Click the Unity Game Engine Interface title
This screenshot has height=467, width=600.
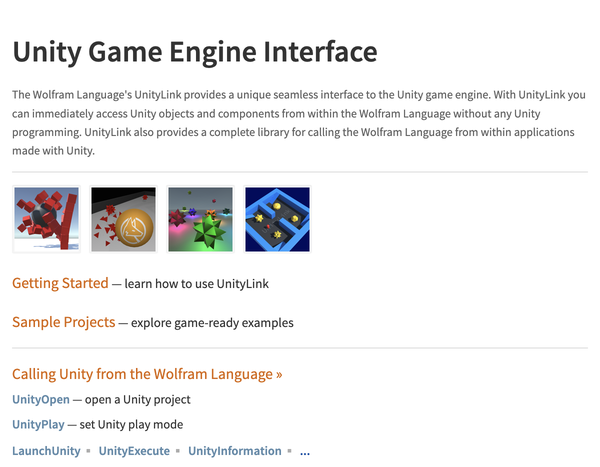click(195, 52)
